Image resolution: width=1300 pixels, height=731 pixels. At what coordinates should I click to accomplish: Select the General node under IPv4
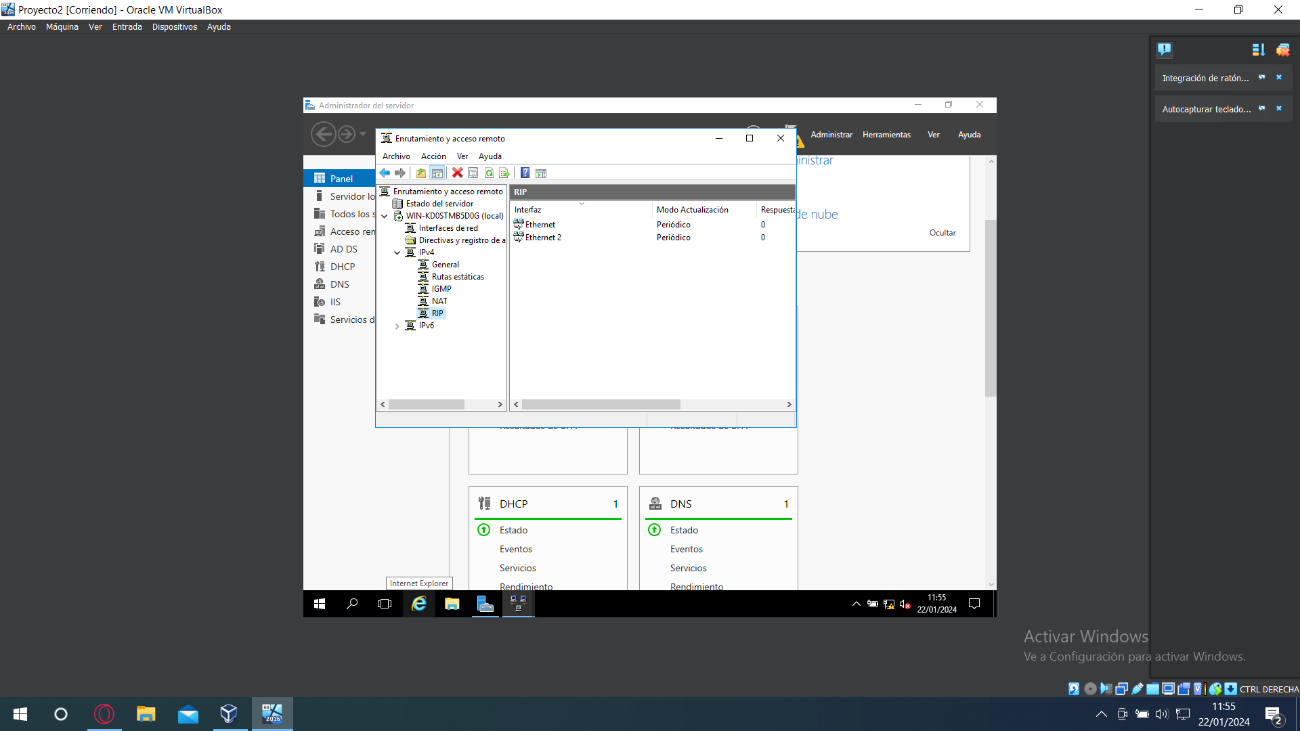coord(446,265)
